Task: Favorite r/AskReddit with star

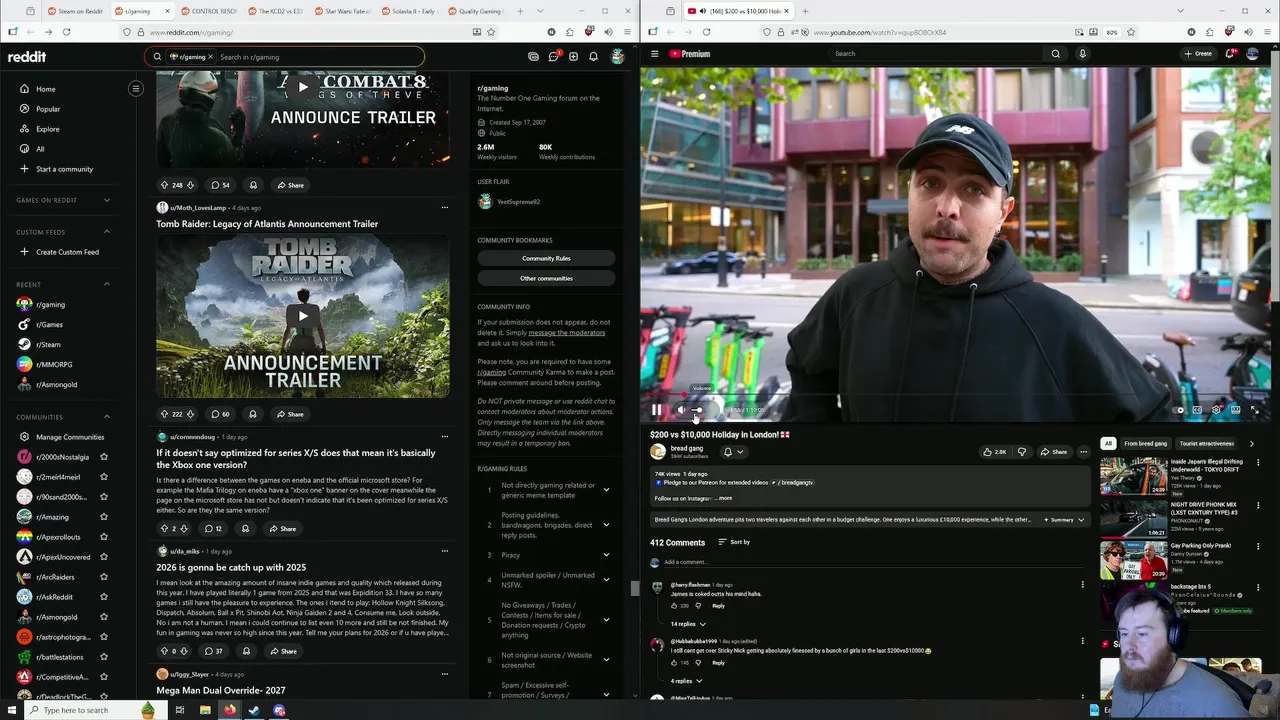Action: (104, 597)
